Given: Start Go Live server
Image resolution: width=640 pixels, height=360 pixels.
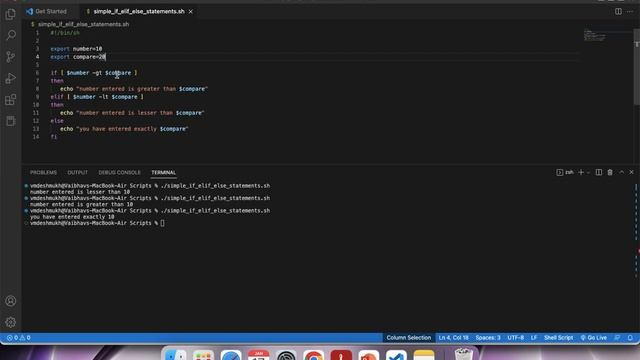Looking at the screenshot, I should 593,338.
